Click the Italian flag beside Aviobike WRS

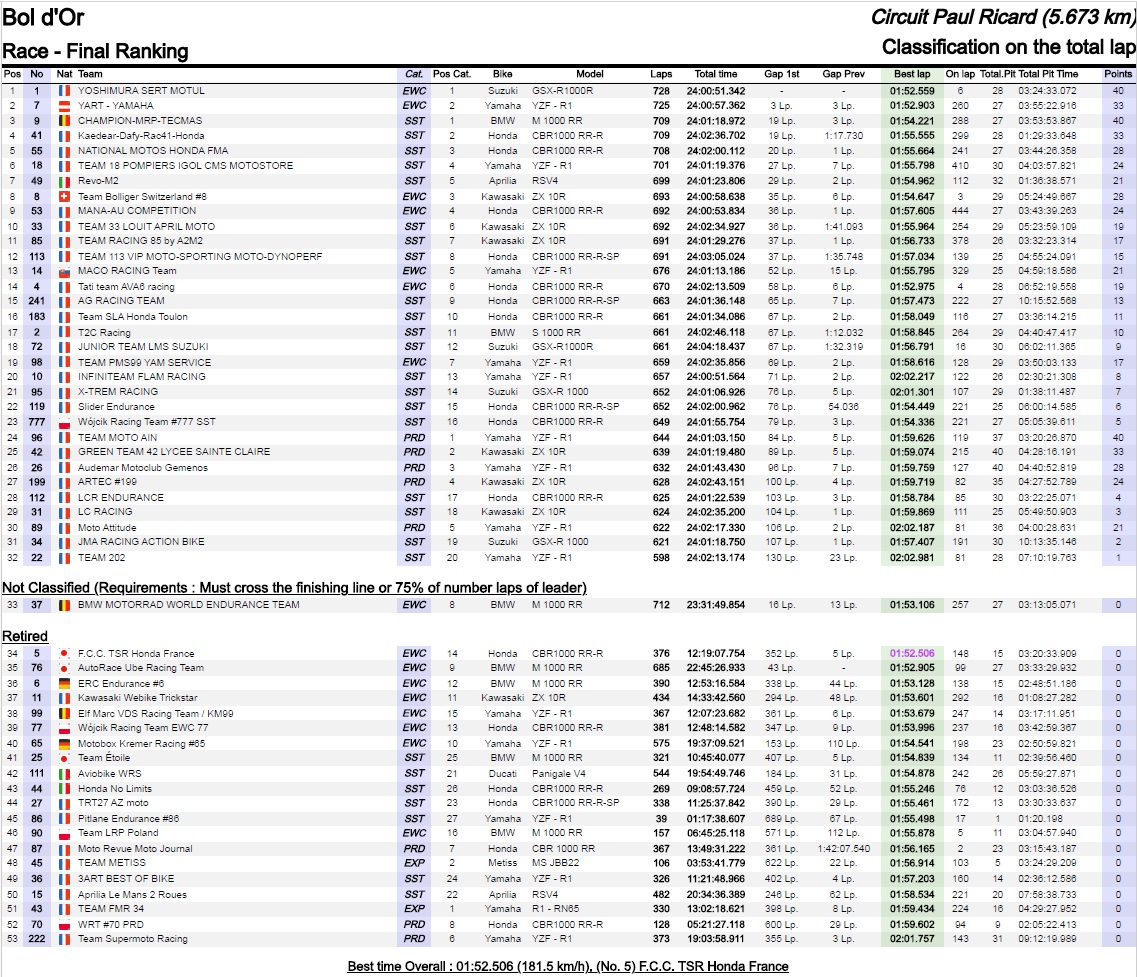tap(65, 774)
